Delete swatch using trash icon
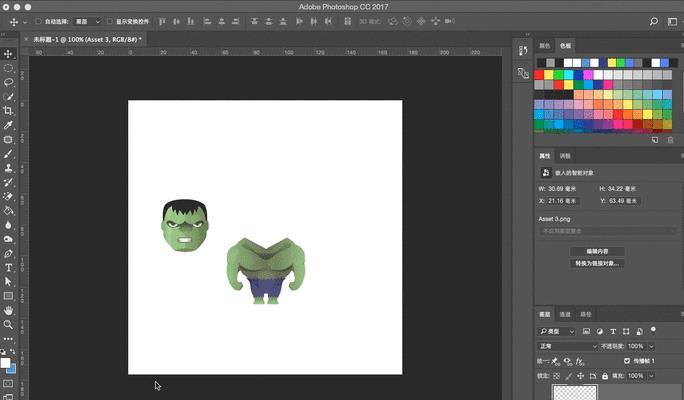The width and height of the screenshot is (684, 400). point(670,140)
